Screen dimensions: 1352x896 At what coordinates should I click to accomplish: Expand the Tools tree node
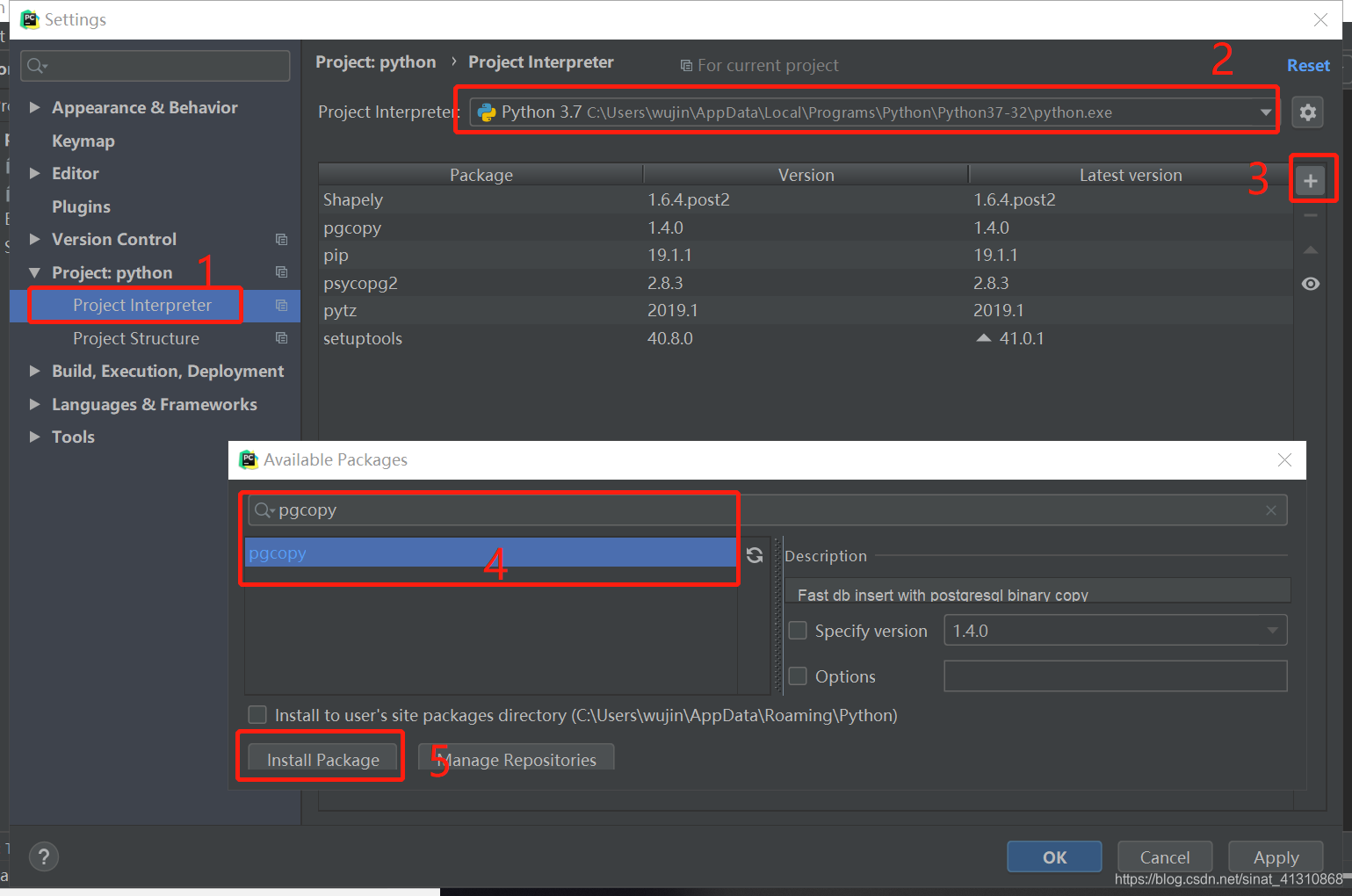35,437
